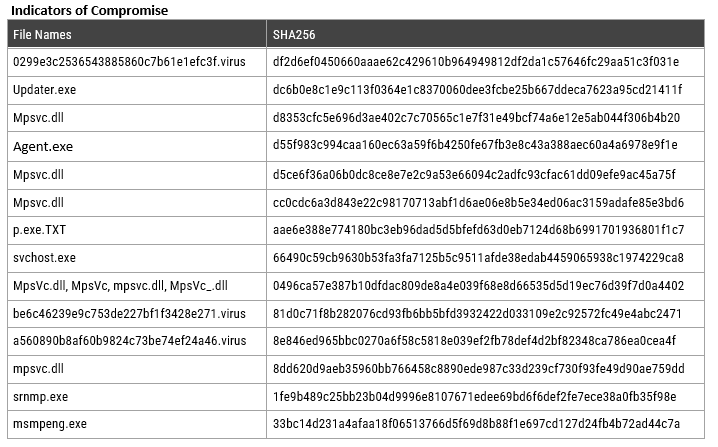This screenshot has width=718, height=447.
Task: Select the Agent.exe file name cell
Action: pos(137,147)
